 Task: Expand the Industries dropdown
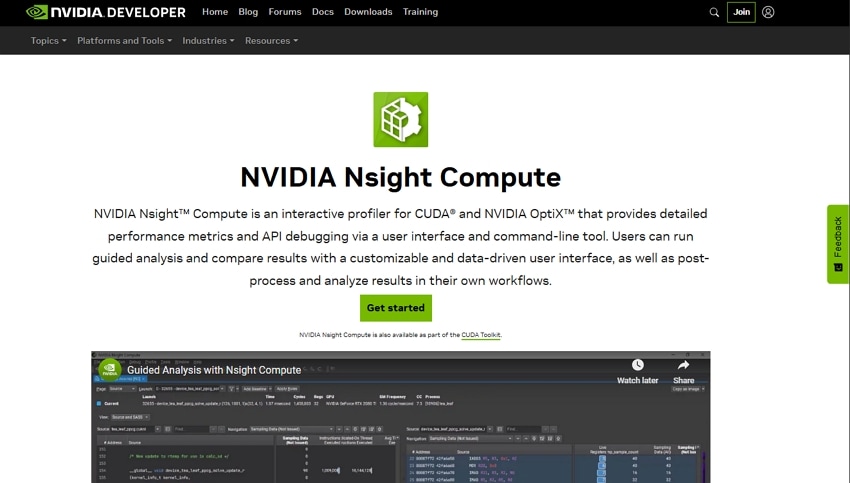point(208,41)
